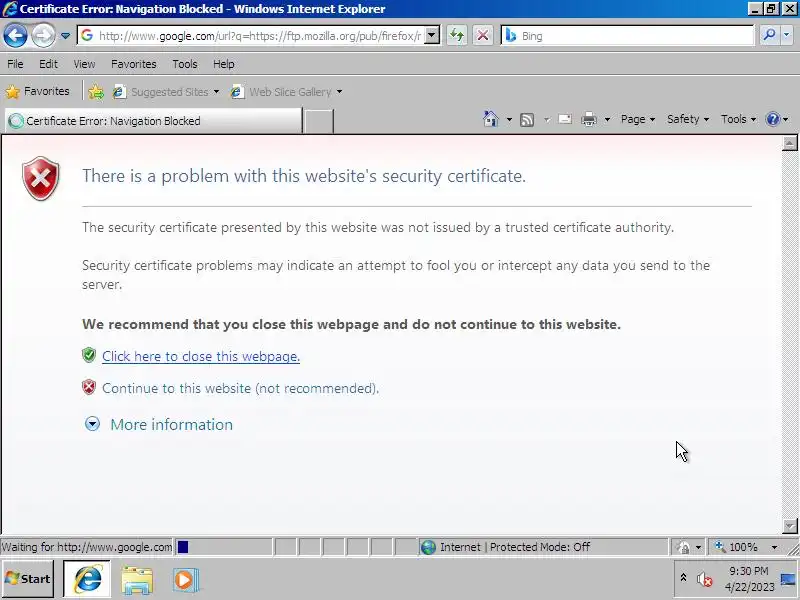Click the Web Slice Gallery IE icon

[237, 92]
